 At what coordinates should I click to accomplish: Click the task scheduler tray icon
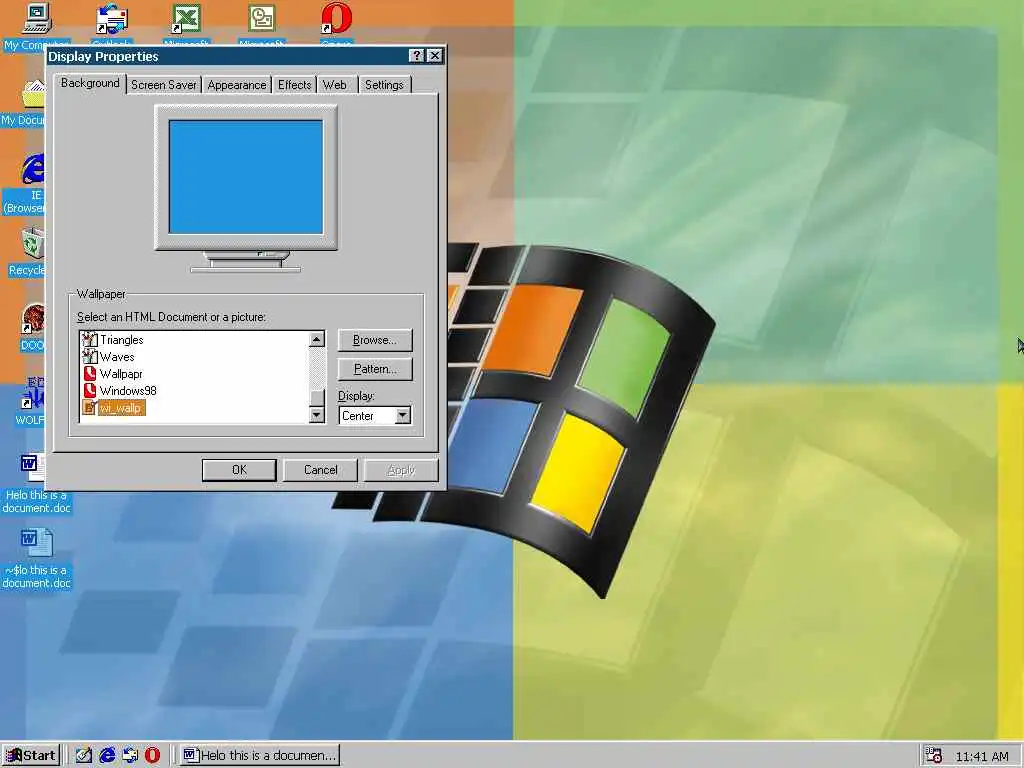pyautogui.click(x=934, y=756)
